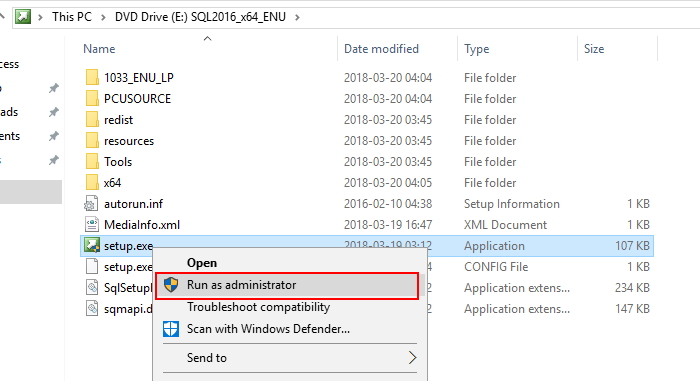700x381 pixels.
Task: Click the MediaInfo.xml file icon
Action: 92,225
